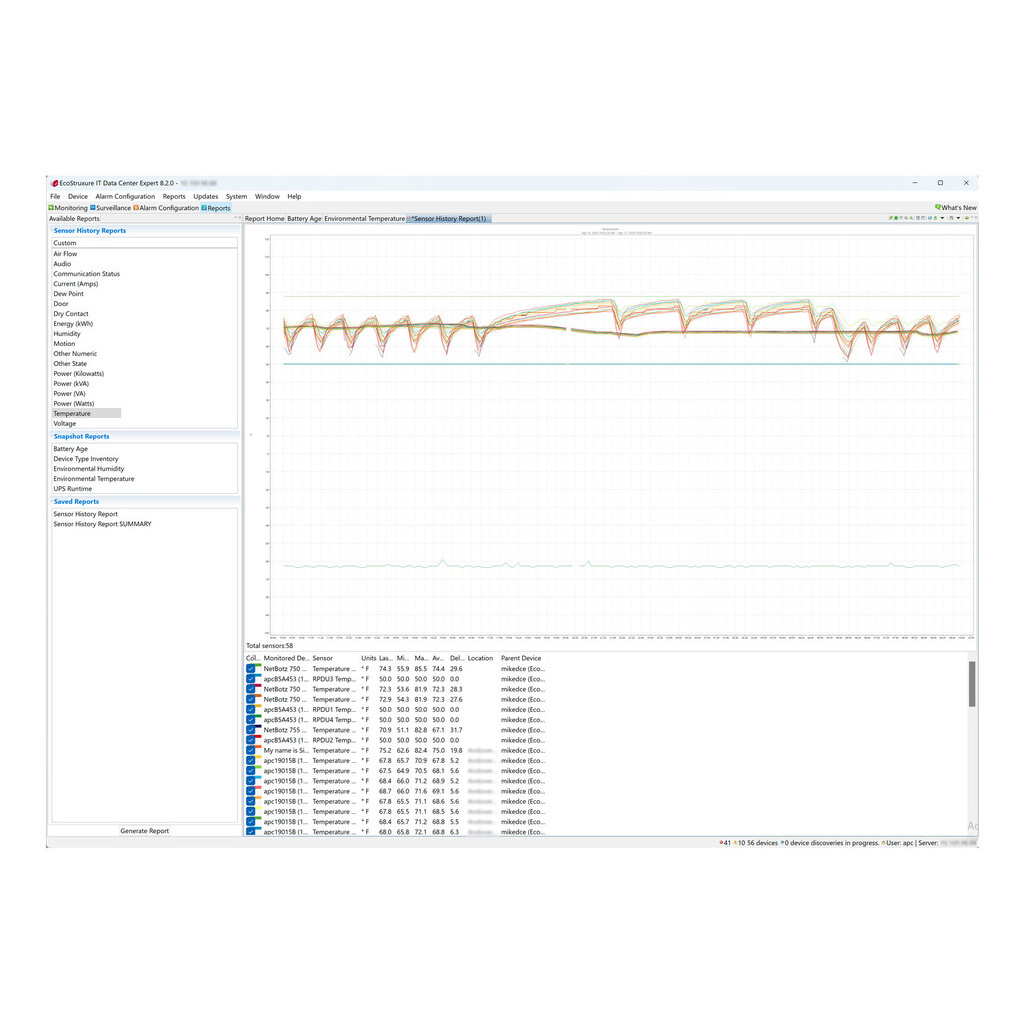Click the sensor table vertical scrollbar thumb

tap(972, 684)
